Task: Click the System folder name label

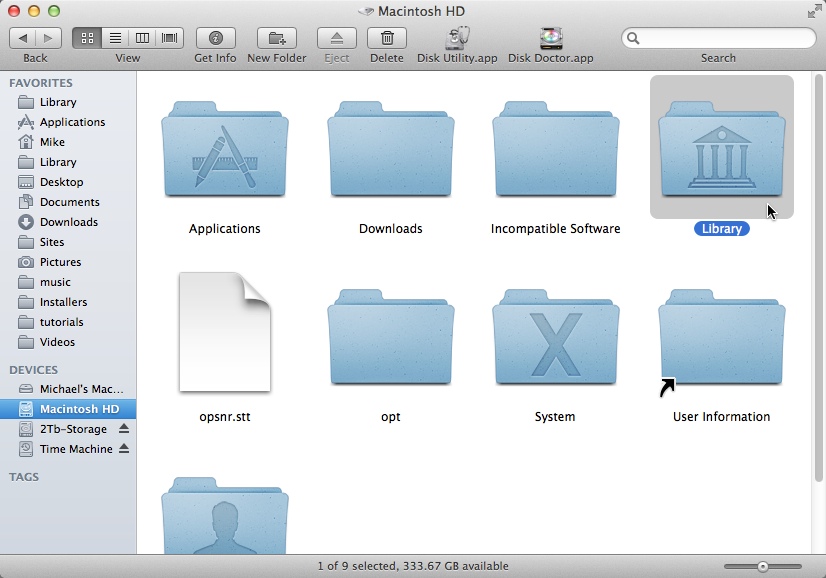Action: click(x=555, y=417)
